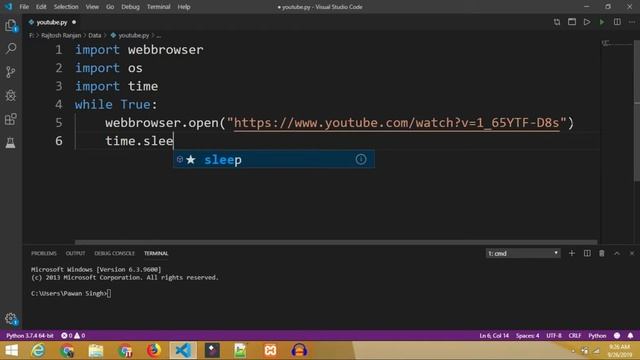Change the encoding via UTF-8
Screen dimensions: 640x360
[554, 336]
